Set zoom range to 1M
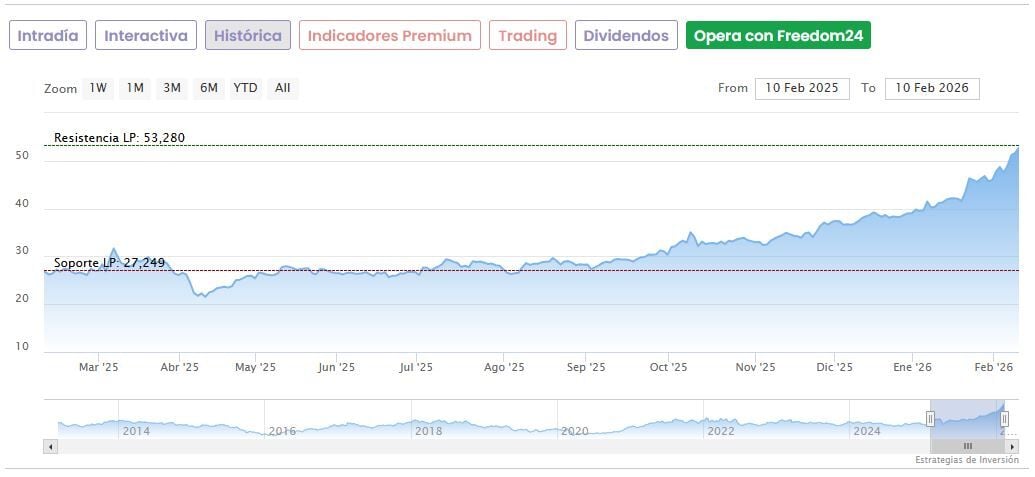This screenshot has width=1035, height=477. pos(135,88)
